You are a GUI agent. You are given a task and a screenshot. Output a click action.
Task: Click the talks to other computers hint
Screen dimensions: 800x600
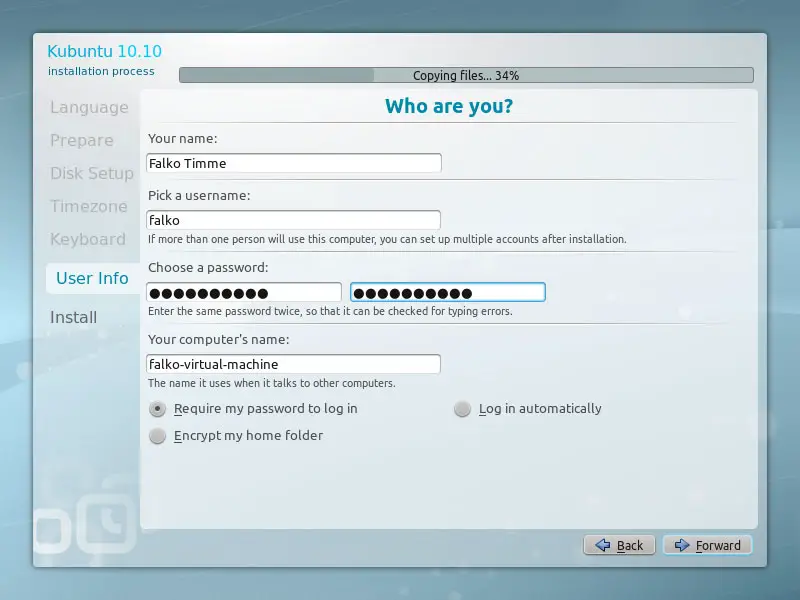click(271, 383)
